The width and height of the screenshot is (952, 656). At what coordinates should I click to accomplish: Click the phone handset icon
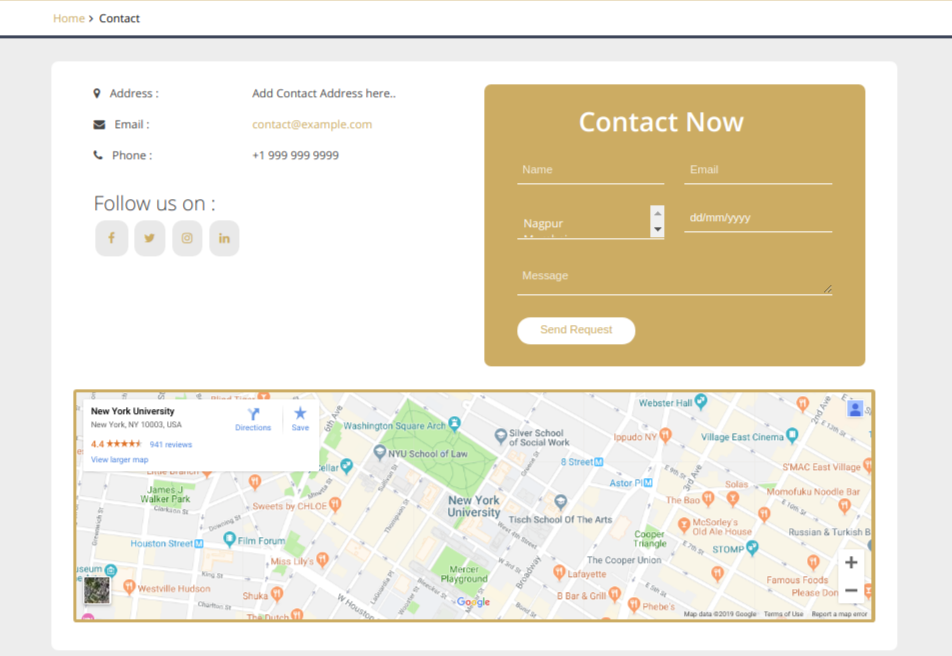point(98,155)
